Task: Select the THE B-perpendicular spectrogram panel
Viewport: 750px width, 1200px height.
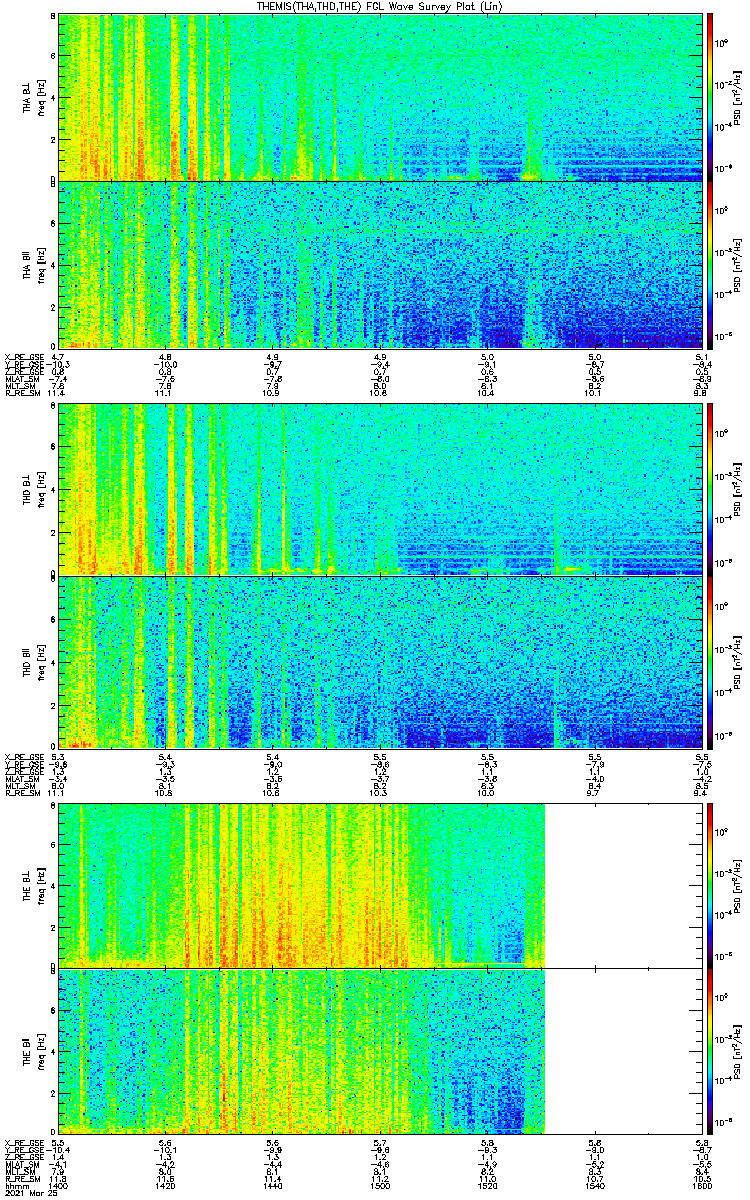Action: (x=381, y=885)
